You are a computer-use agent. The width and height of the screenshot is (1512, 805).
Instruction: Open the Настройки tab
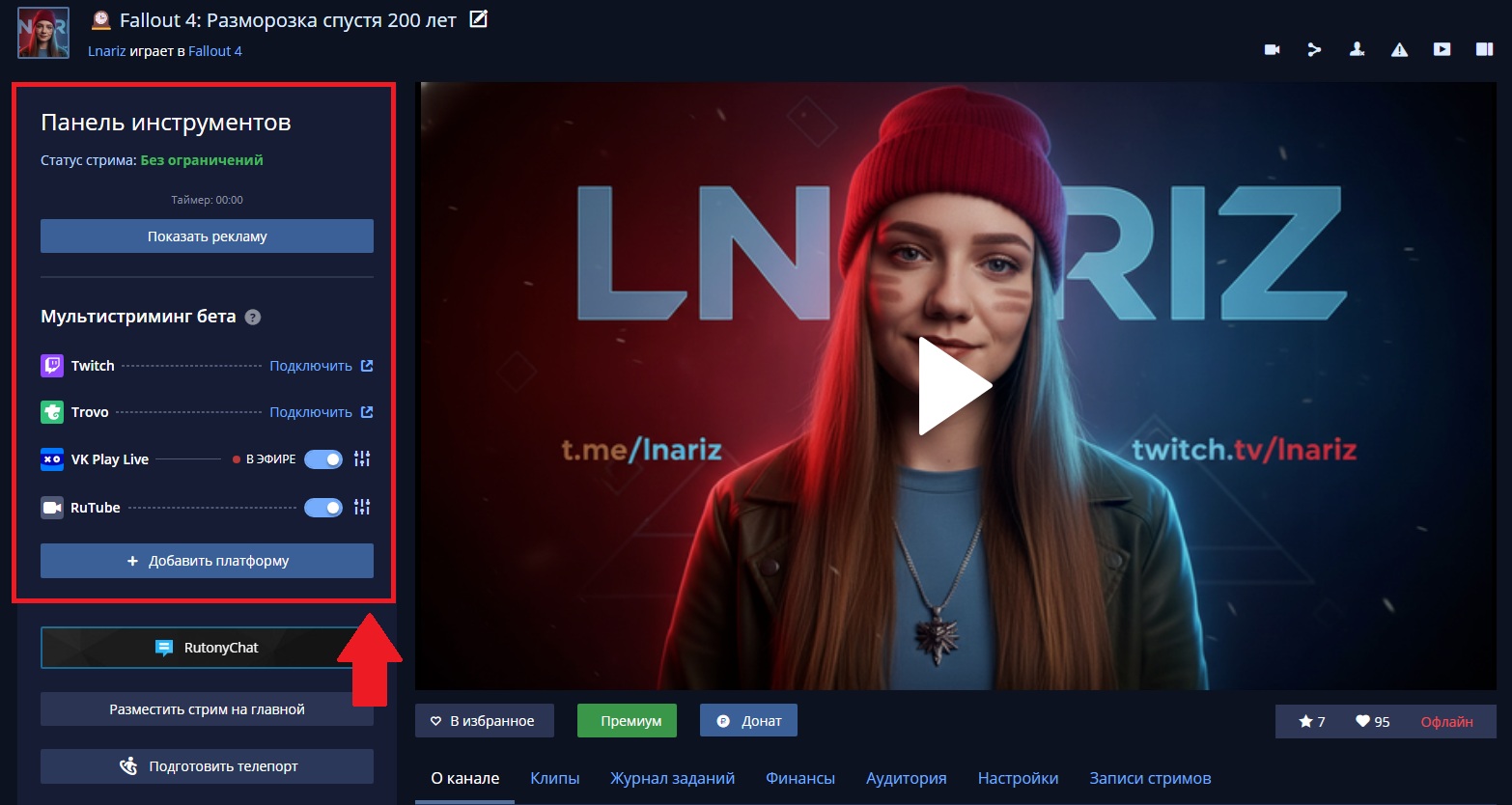tap(1019, 778)
